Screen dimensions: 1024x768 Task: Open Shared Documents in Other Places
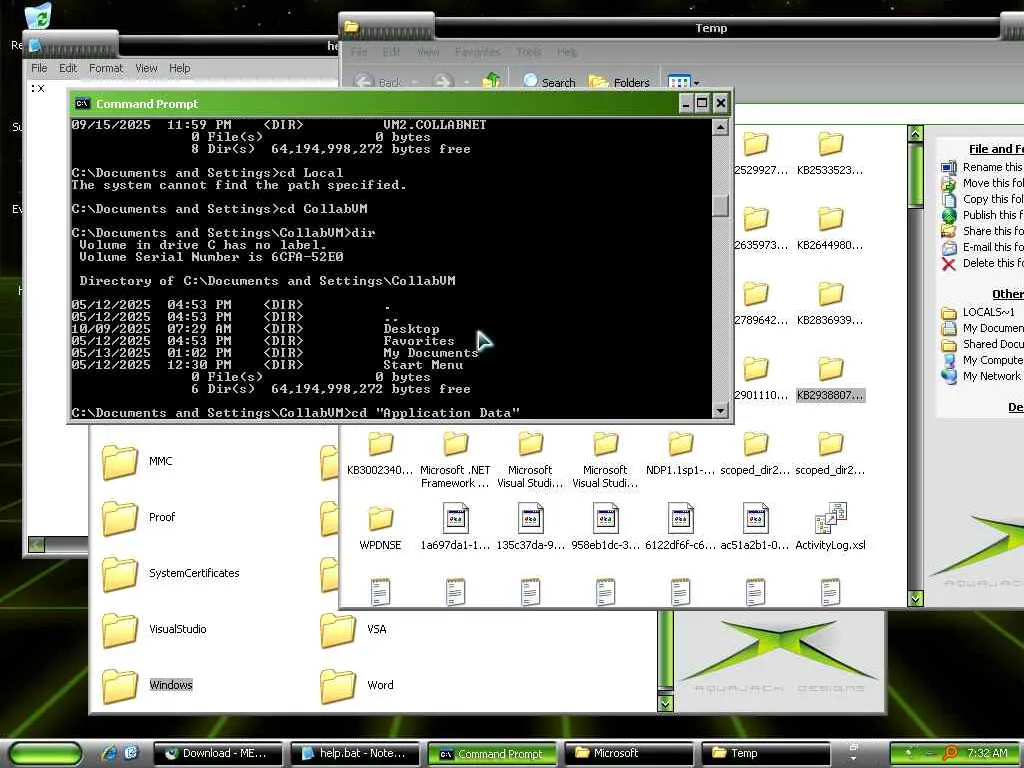tap(982, 344)
